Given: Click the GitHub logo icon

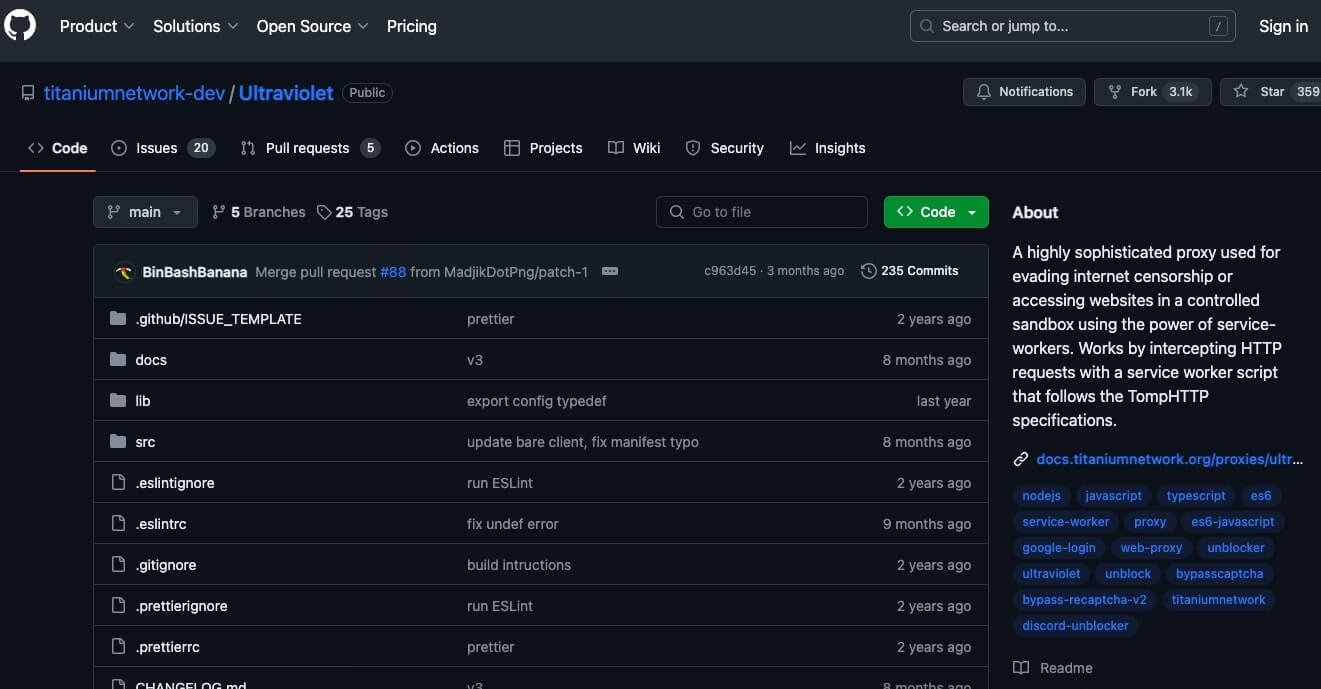Looking at the screenshot, I should pos(20,26).
